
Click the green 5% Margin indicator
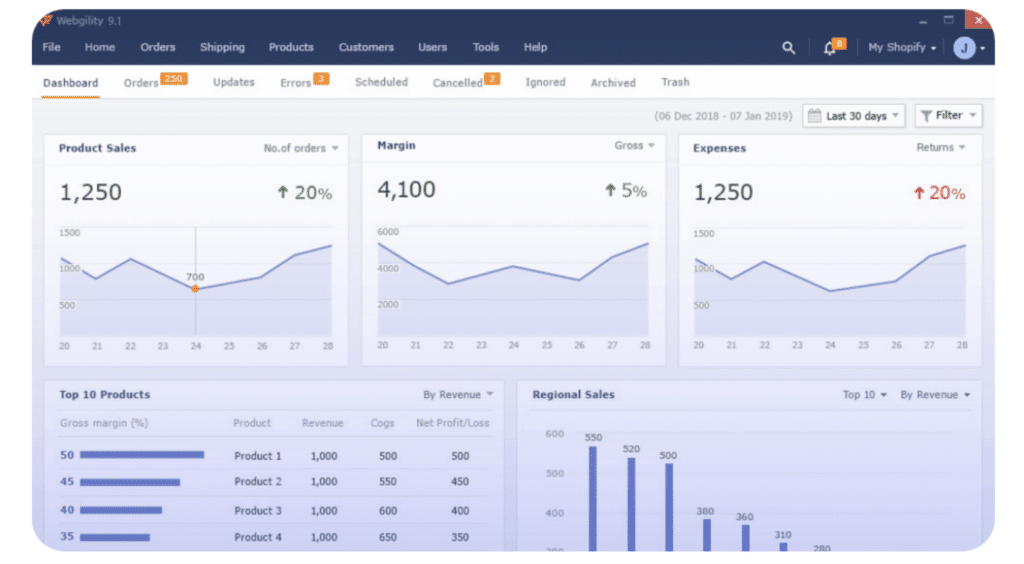[626, 190]
